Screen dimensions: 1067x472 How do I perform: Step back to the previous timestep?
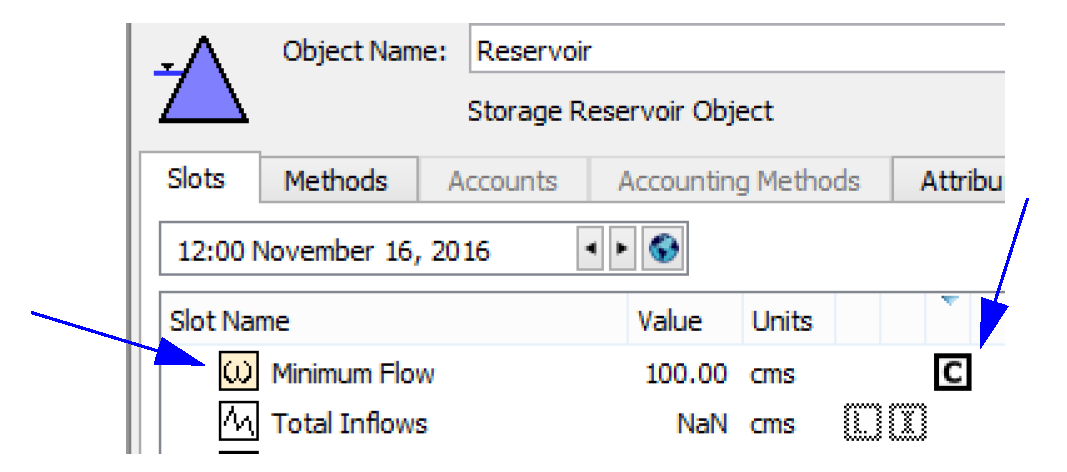[x=590, y=249]
